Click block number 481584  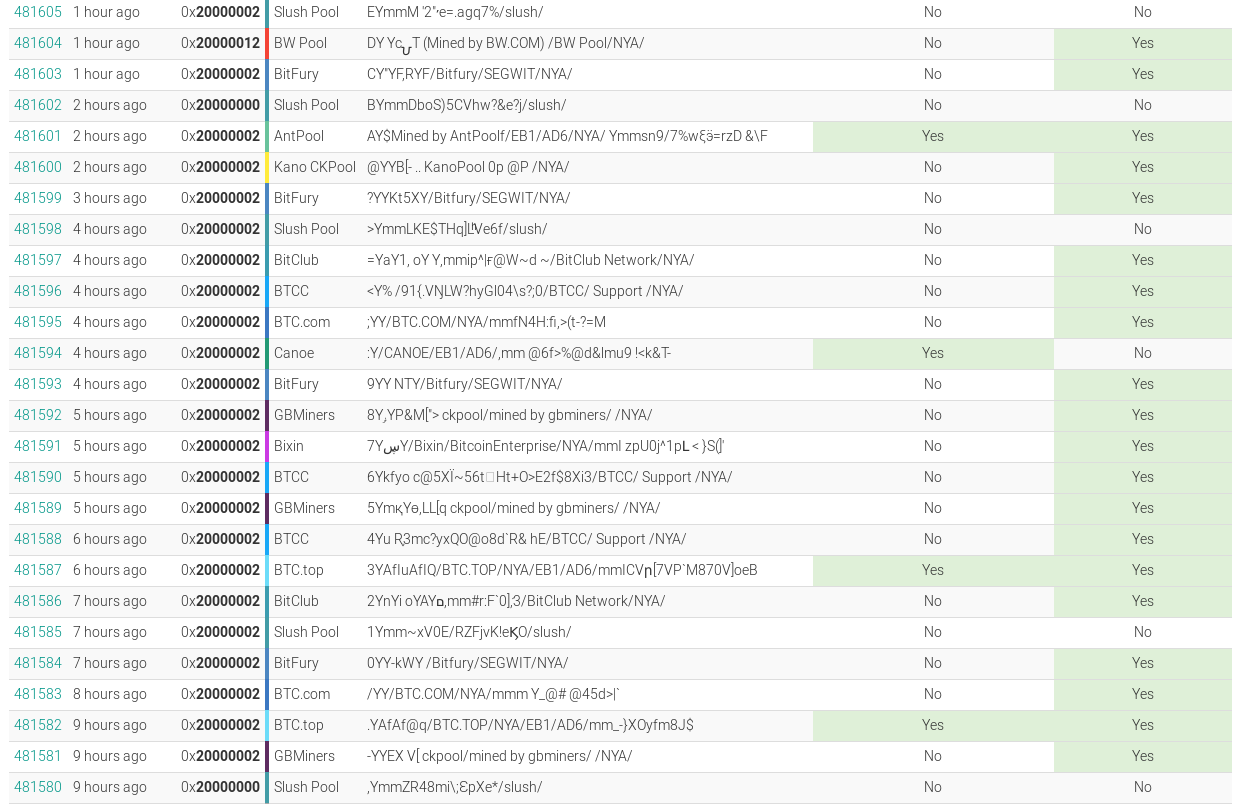38,663
